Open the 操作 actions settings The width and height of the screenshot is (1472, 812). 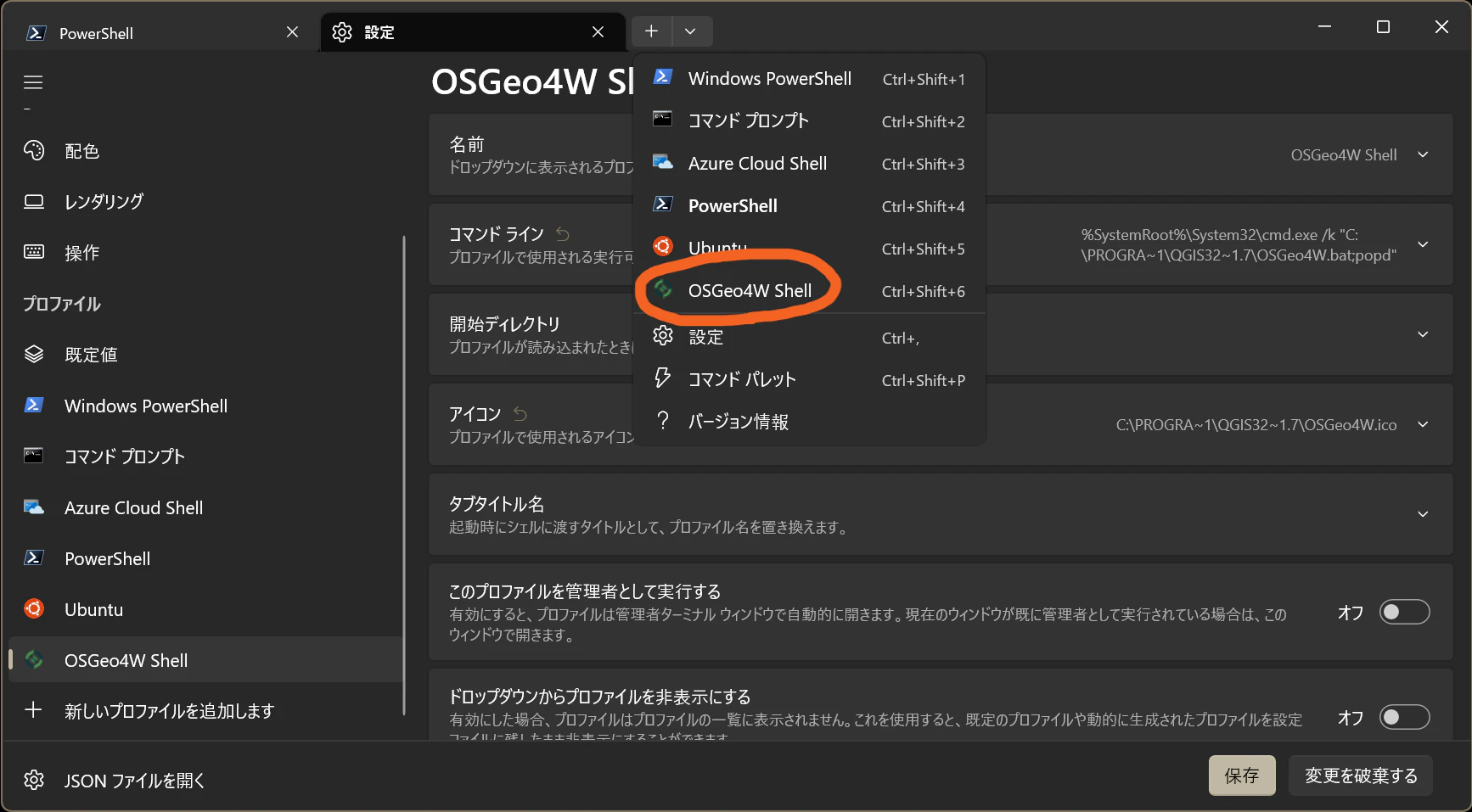(81, 252)
